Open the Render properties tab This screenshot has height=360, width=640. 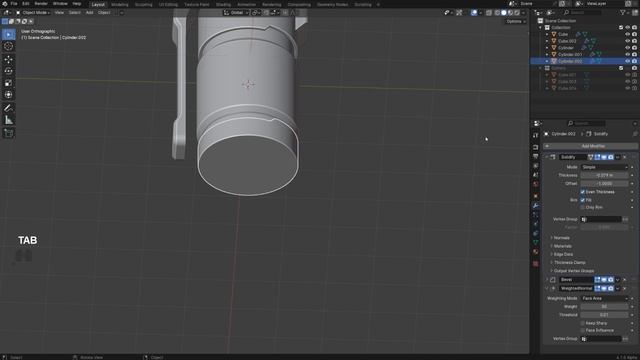point(536,147)
